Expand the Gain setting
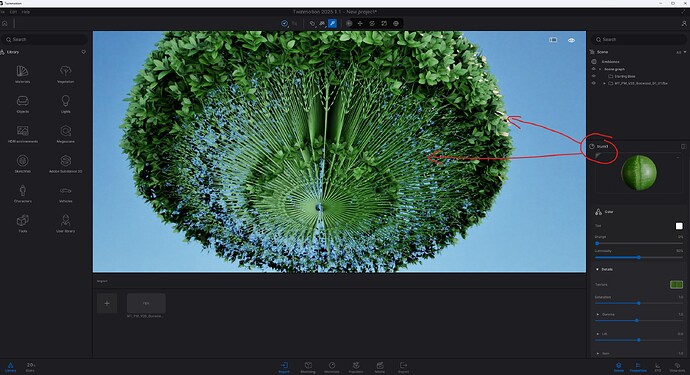Screen dimensions: 690x375 [598, 353]
